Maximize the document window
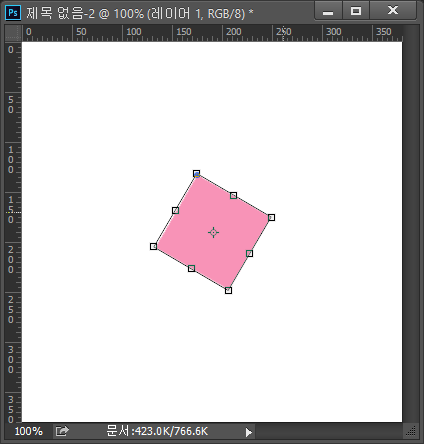Image resolution: width=424 pixels, height=444 pixels. [356, 11]
